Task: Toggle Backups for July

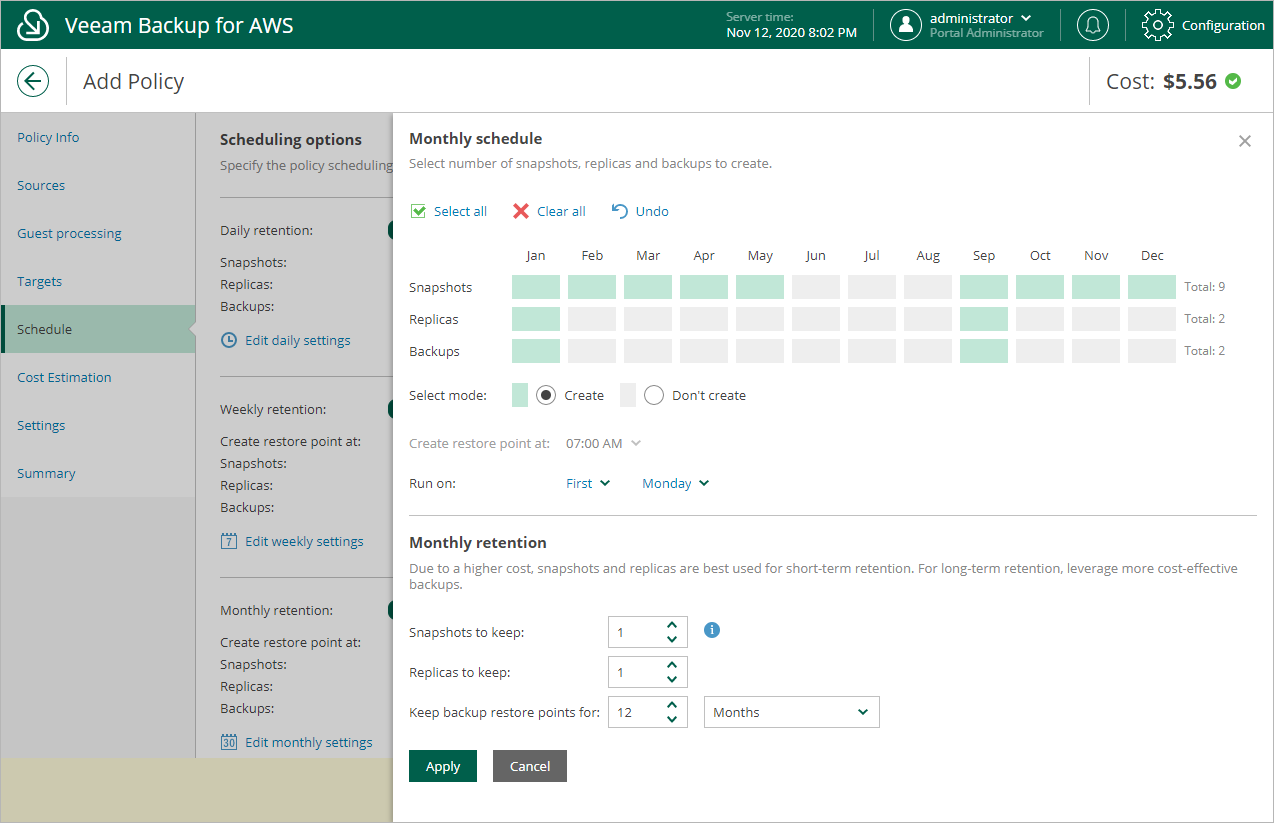Action: pos(872,351)
